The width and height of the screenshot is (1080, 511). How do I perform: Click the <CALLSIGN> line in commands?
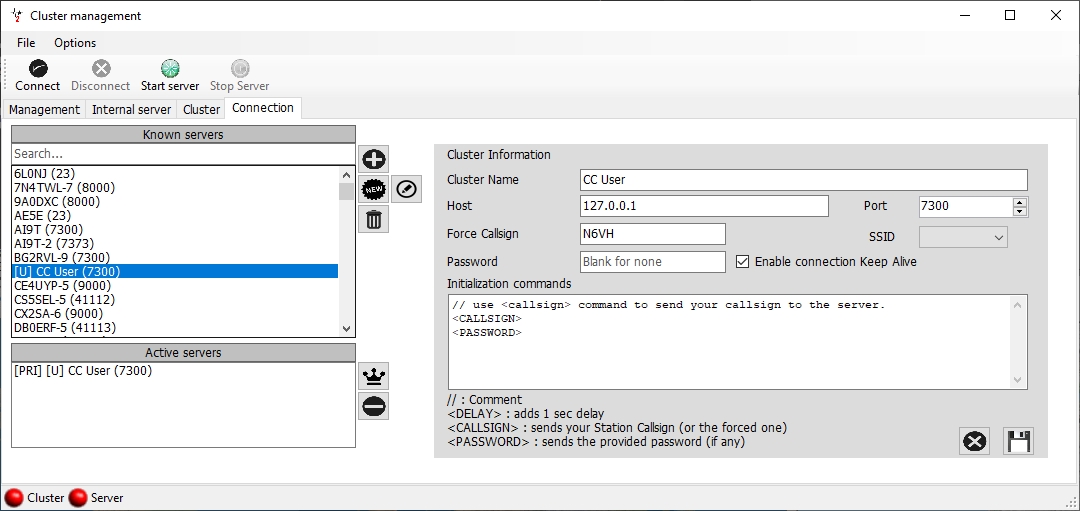pyautogui.click(x=487, y=319)
